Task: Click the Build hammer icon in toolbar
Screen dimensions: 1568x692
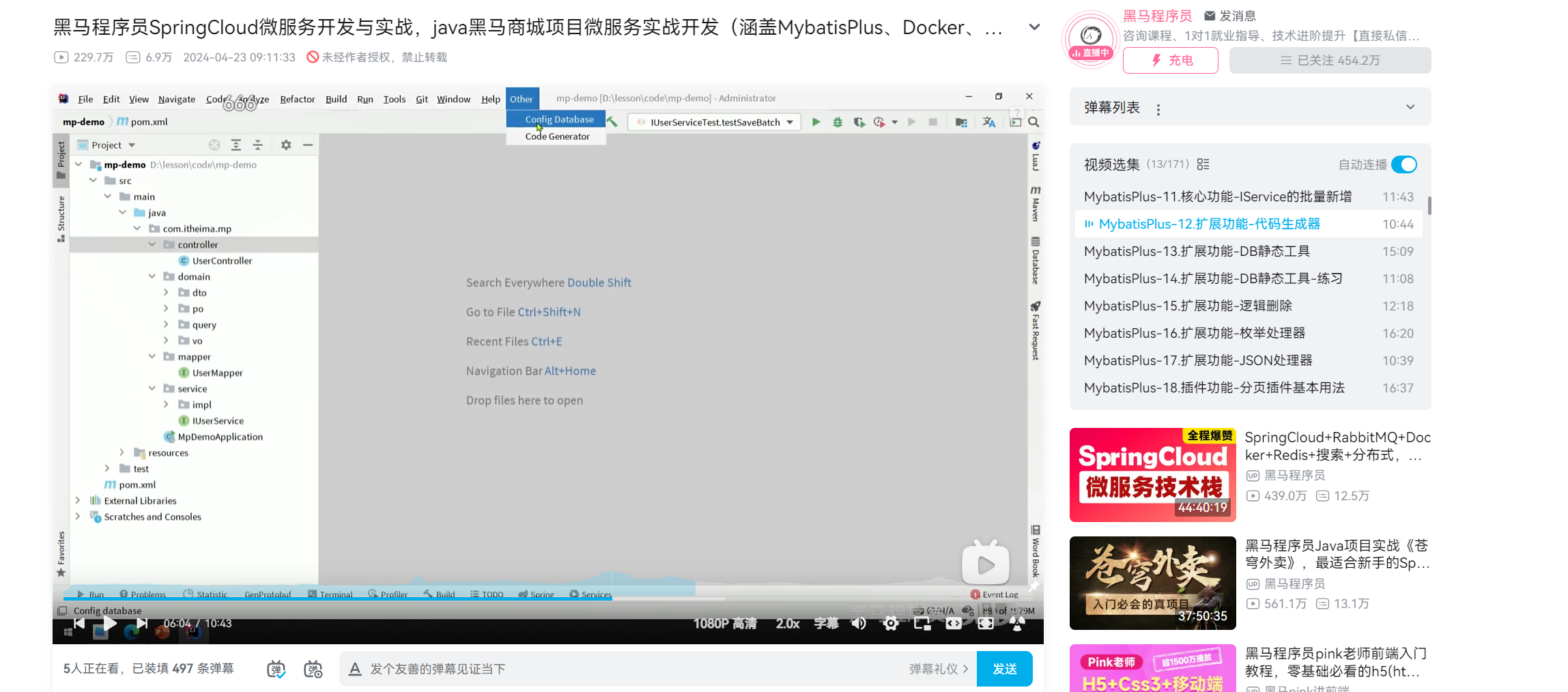Action: pos(613,122)
